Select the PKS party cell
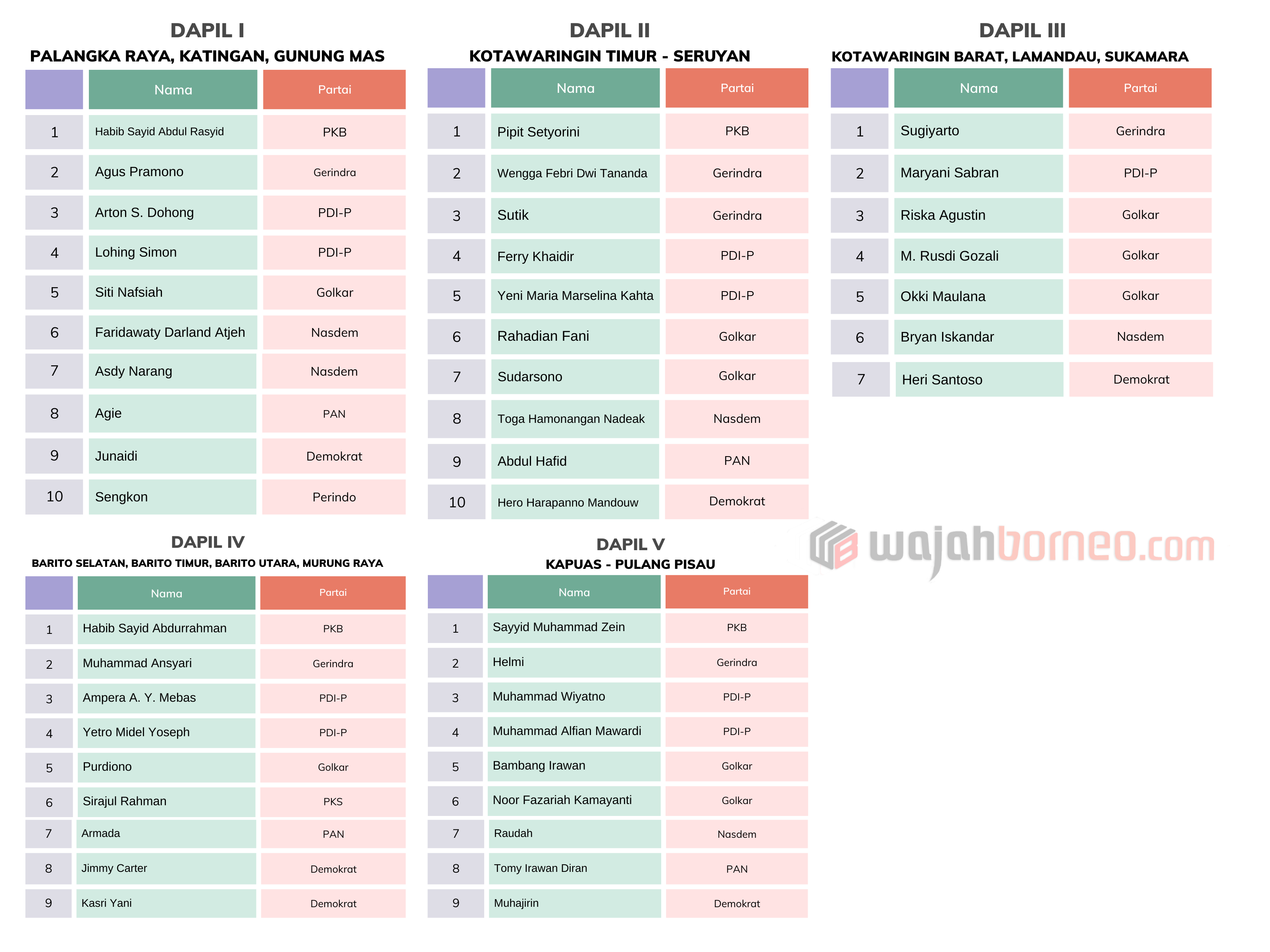The image size is (1270, 952). click(333, 802)
